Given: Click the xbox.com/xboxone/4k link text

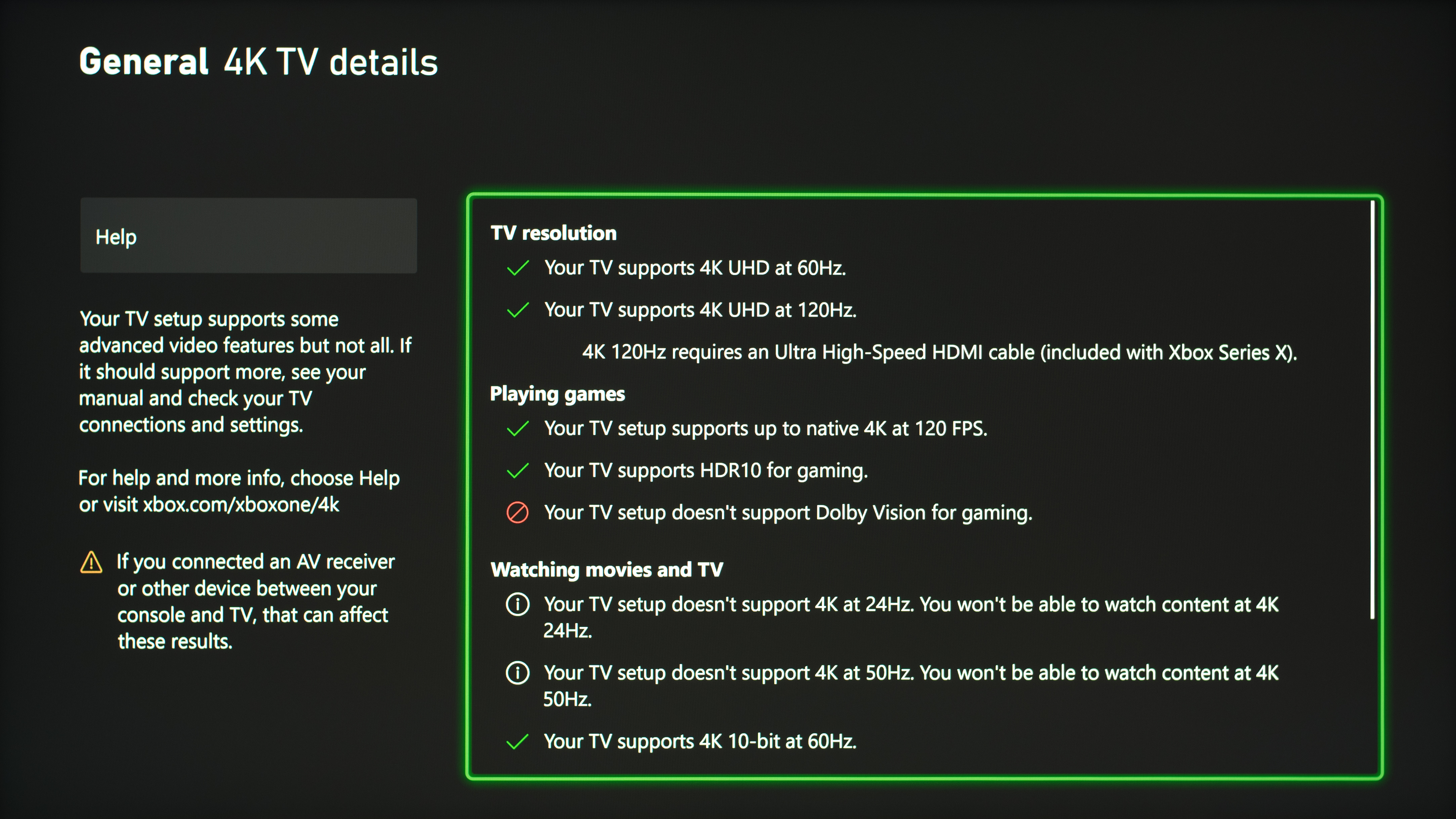Looking at the screenshot, I should pyautogui.click(x=241, y=504).
